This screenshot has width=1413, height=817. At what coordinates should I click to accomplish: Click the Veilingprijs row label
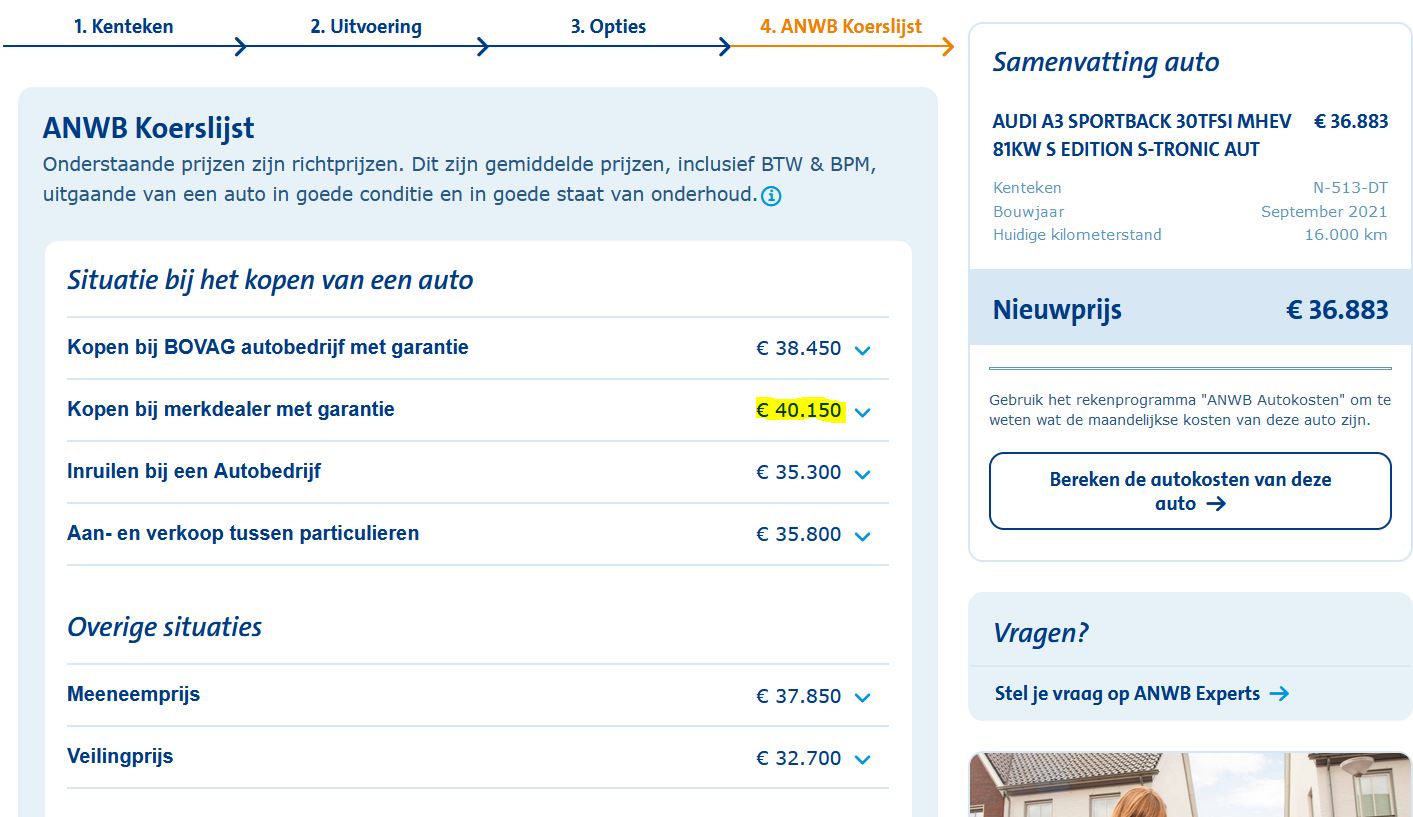(120, 756)
